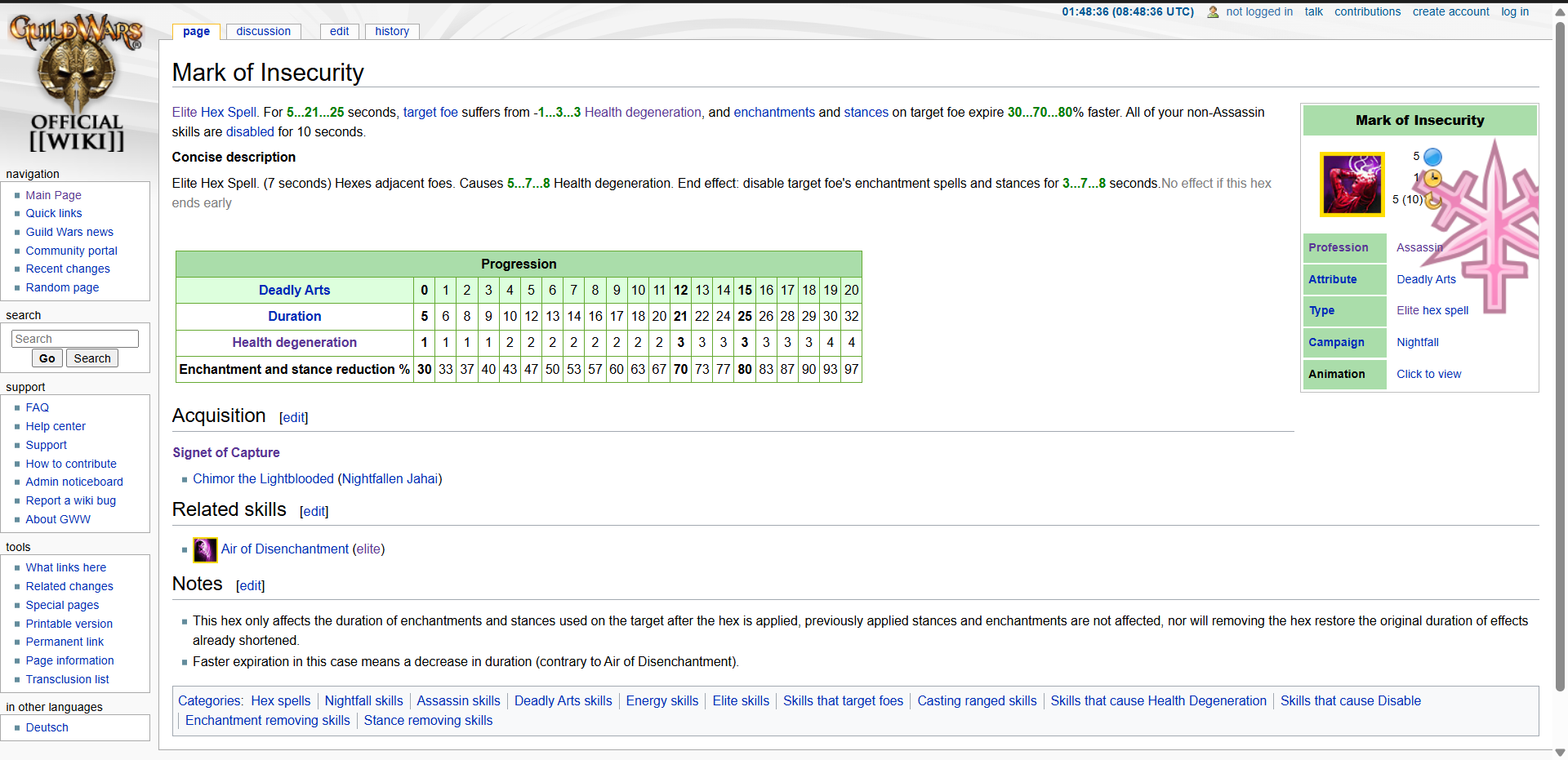Open Admin noticeboard
Viewport: 1568px width, 760px height.
tap(74, 482)
